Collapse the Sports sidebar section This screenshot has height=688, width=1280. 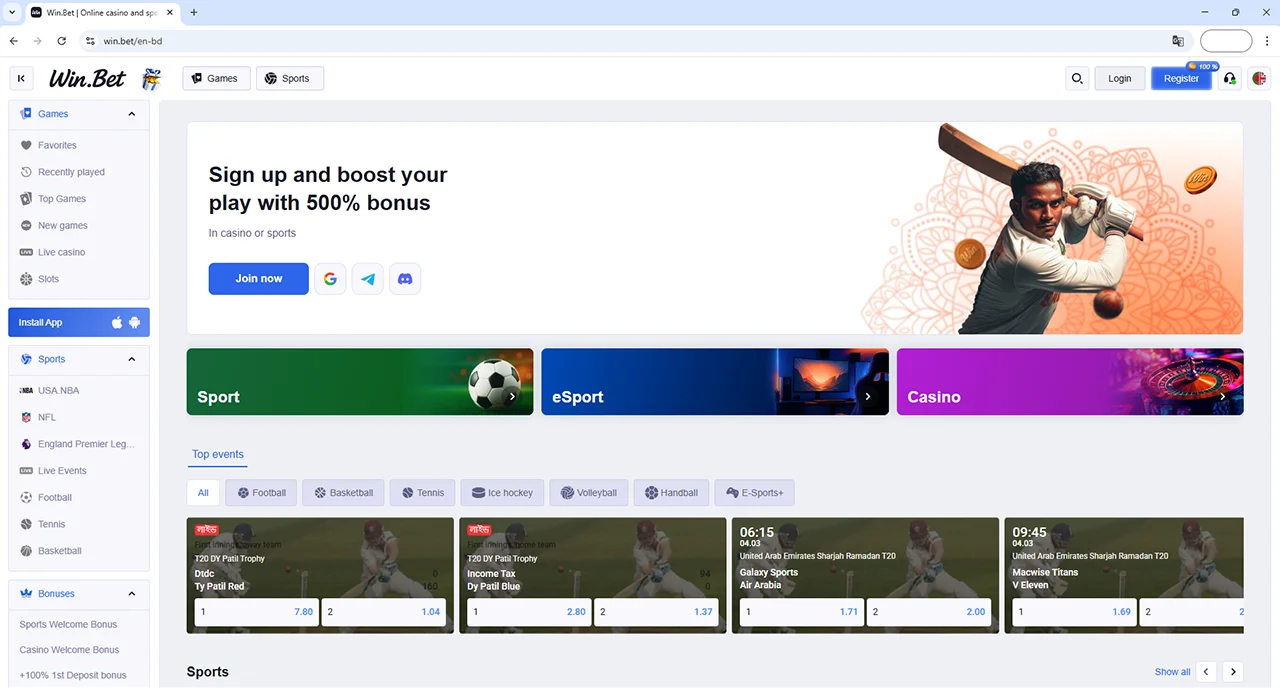point(132,359)
